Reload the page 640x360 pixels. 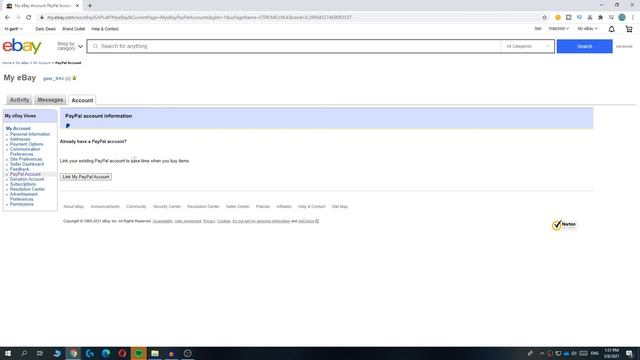[29, 18]
